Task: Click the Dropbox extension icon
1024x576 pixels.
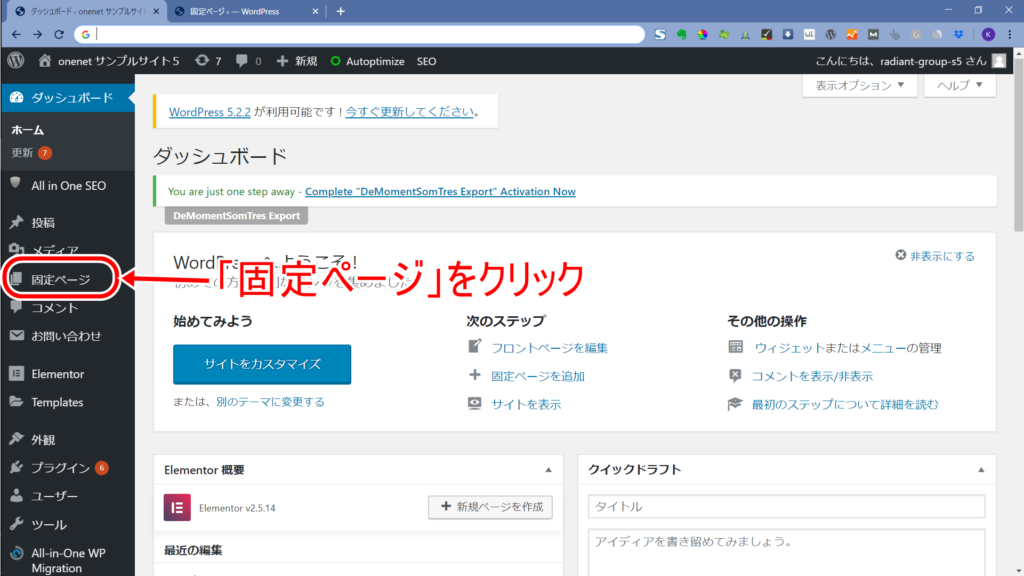Action: [x=959, y=34]
